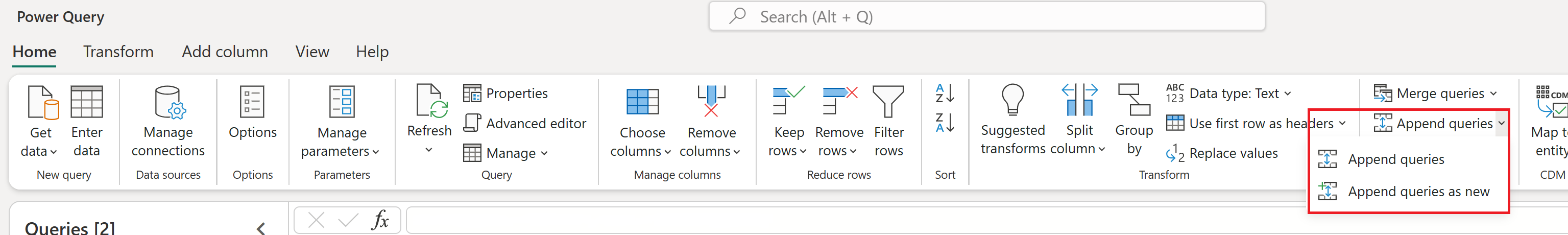Click the Search box
1568x235 pixels.
[x=986, y=16]
